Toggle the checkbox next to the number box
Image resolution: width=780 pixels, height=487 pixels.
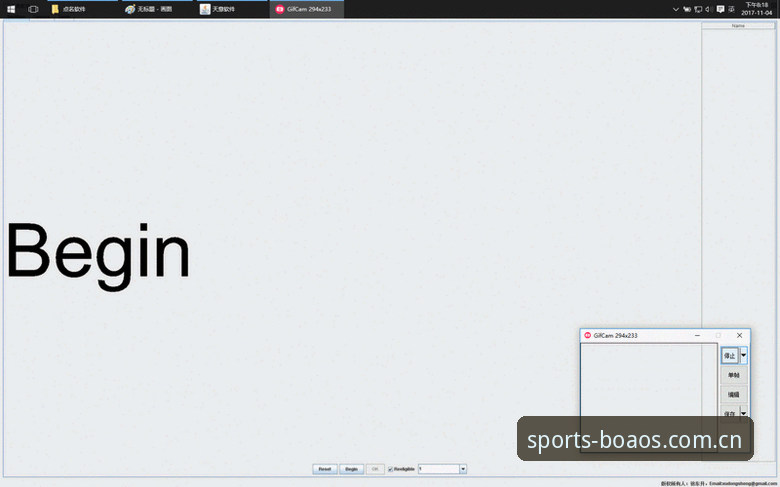pyautogui.click(x=390, y=469)
